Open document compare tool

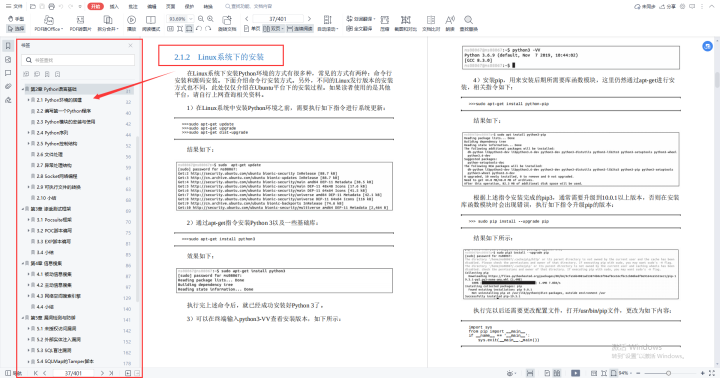(431, 23)
